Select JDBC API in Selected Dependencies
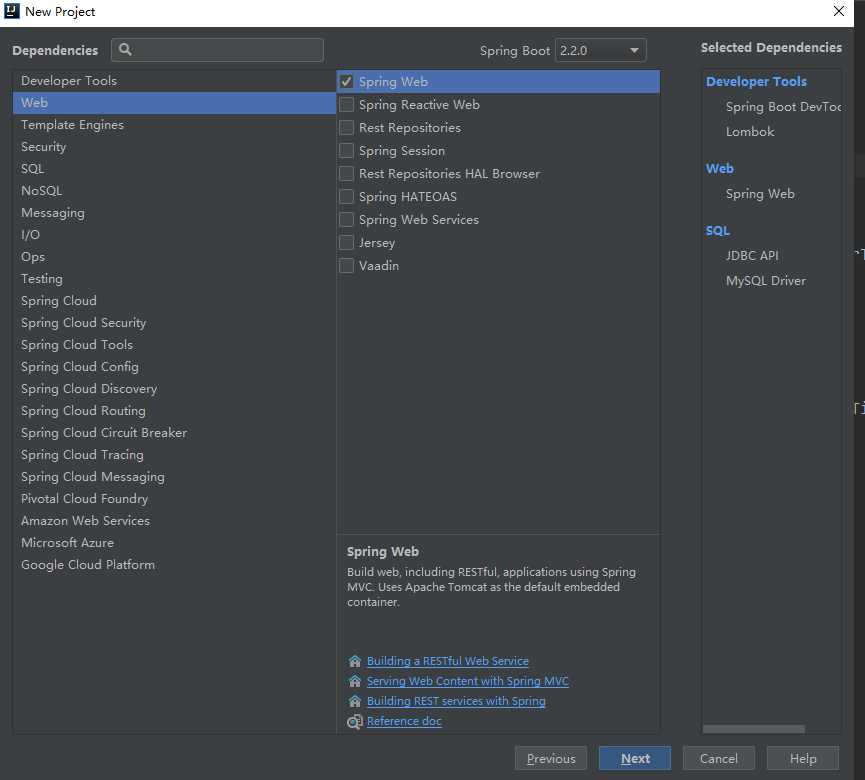The image size is (865, 780). (x=752, y=255)
